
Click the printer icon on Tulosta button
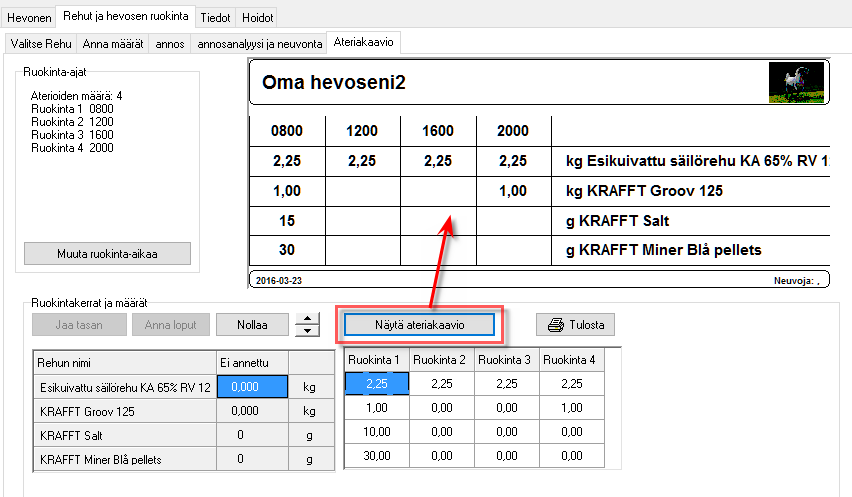[556, 325]
